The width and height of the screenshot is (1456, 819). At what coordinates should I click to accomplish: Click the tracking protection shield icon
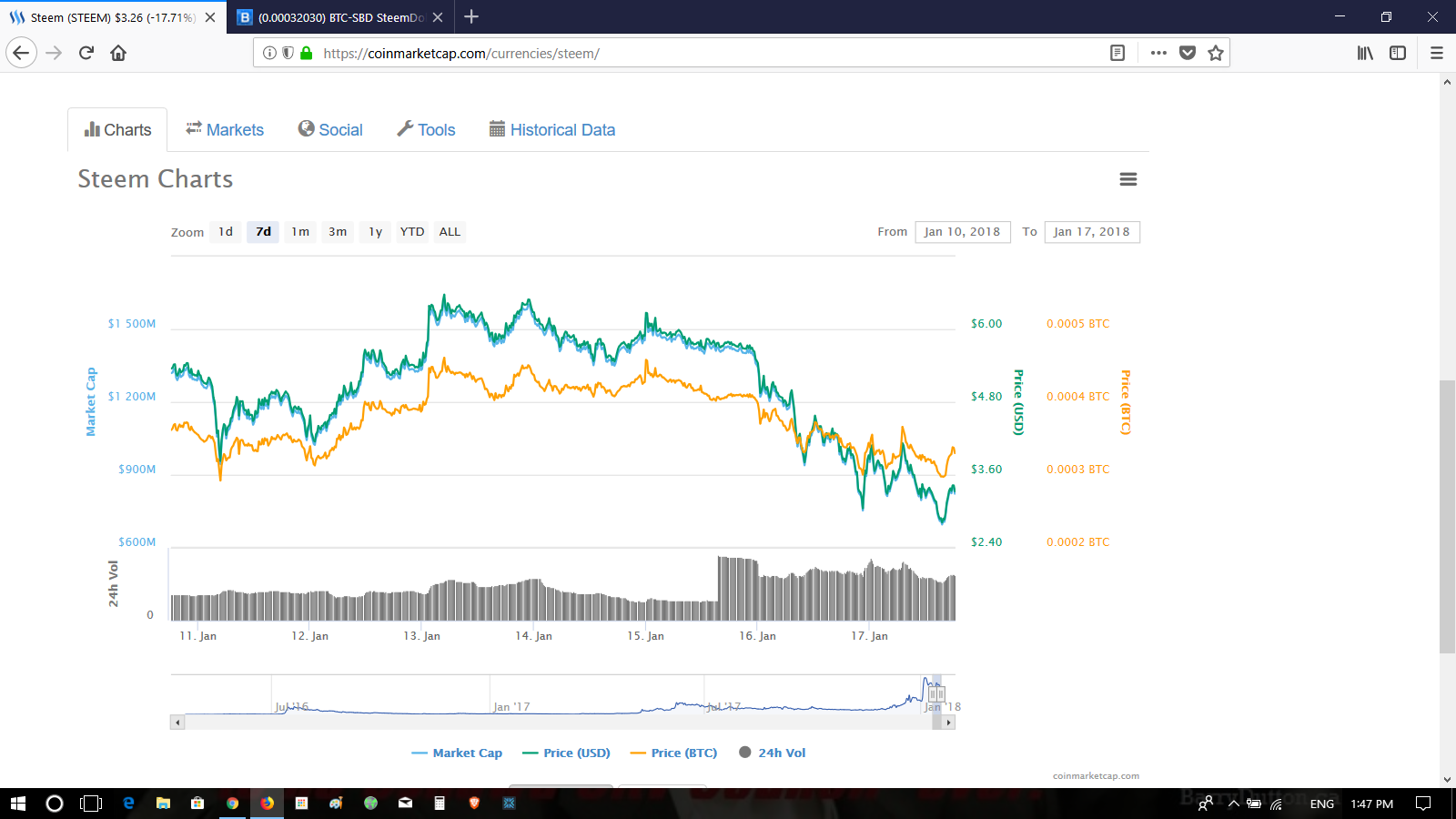coord(288,53)
